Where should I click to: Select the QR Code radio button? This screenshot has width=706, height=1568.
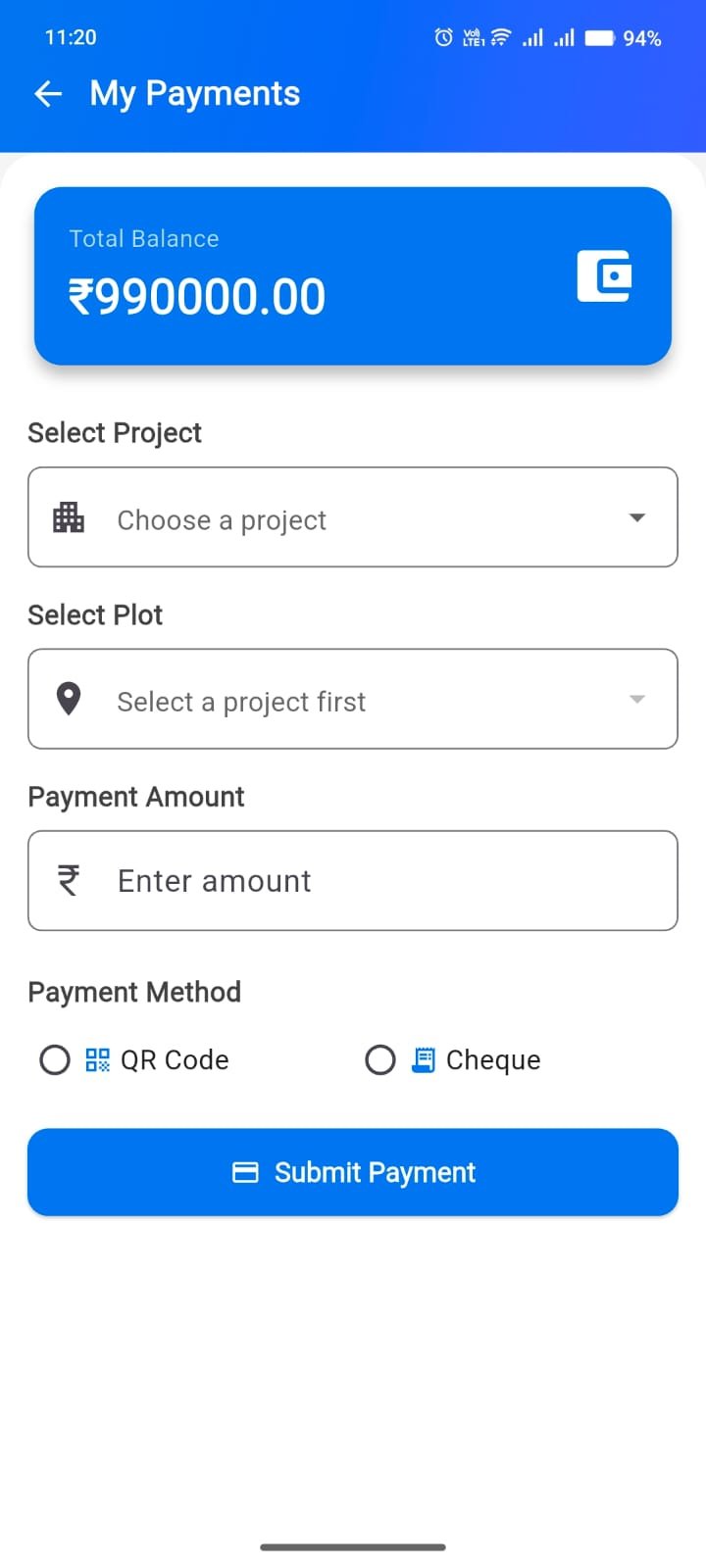coord(55,1059)
